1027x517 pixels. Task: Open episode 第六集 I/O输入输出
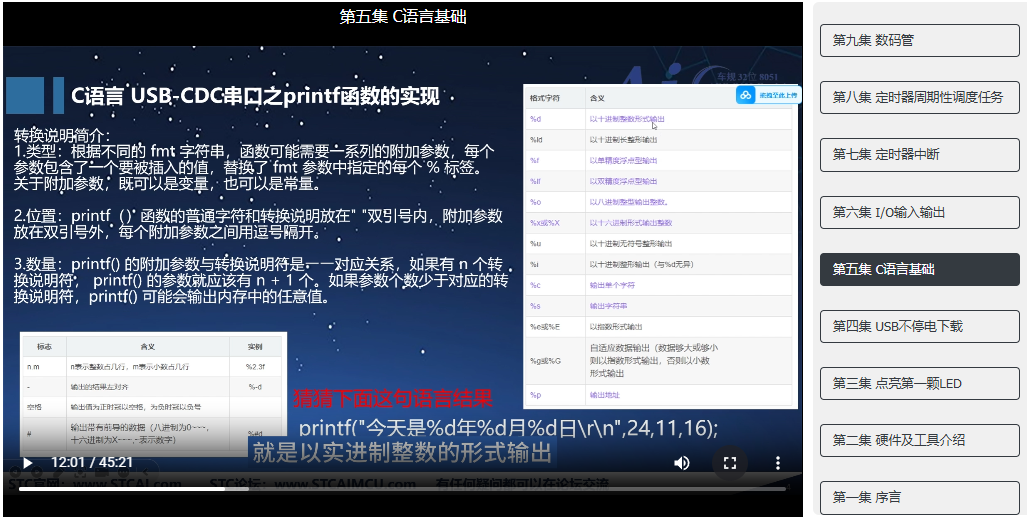(x=920, y=212)
